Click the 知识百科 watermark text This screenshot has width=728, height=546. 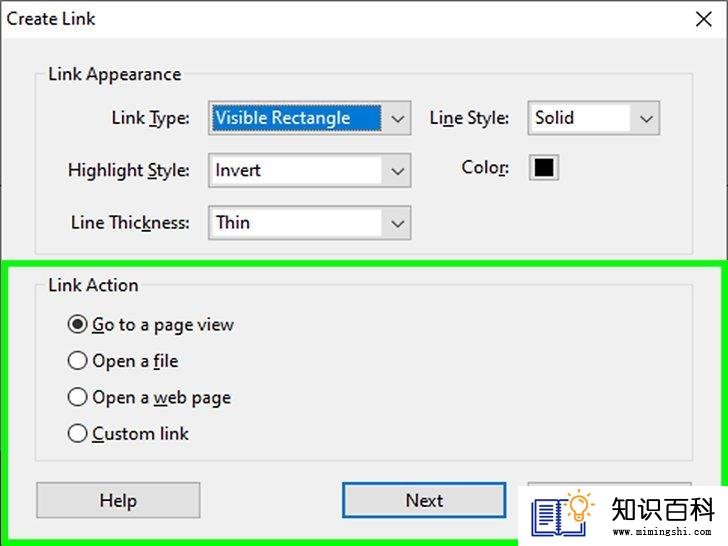(x=663, y=509)
